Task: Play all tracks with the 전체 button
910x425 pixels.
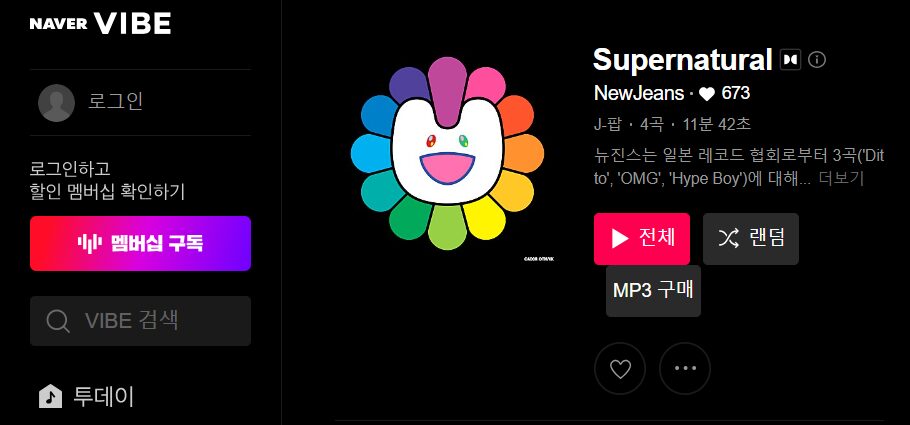Action: pyautogui.click(x=642, y=239)
